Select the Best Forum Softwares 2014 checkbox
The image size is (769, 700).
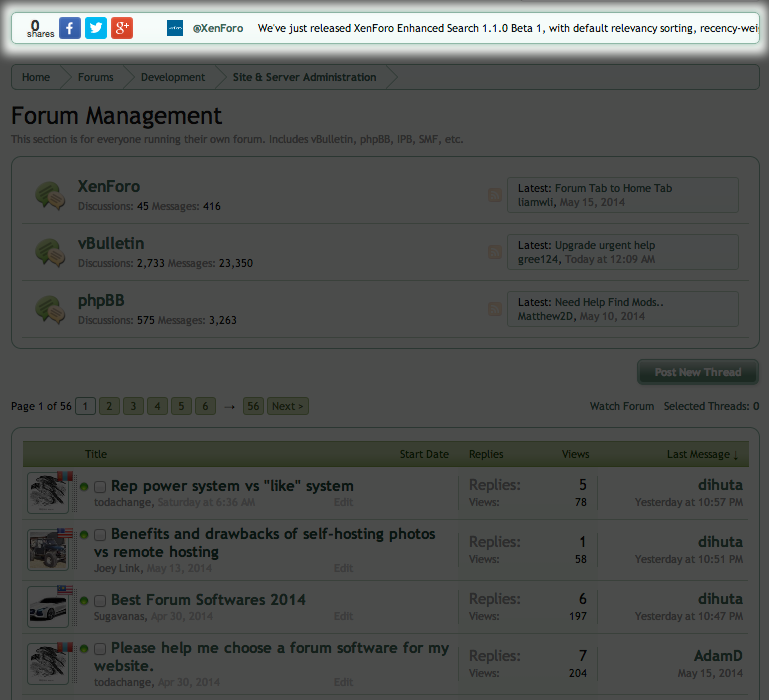pos(100,601)
